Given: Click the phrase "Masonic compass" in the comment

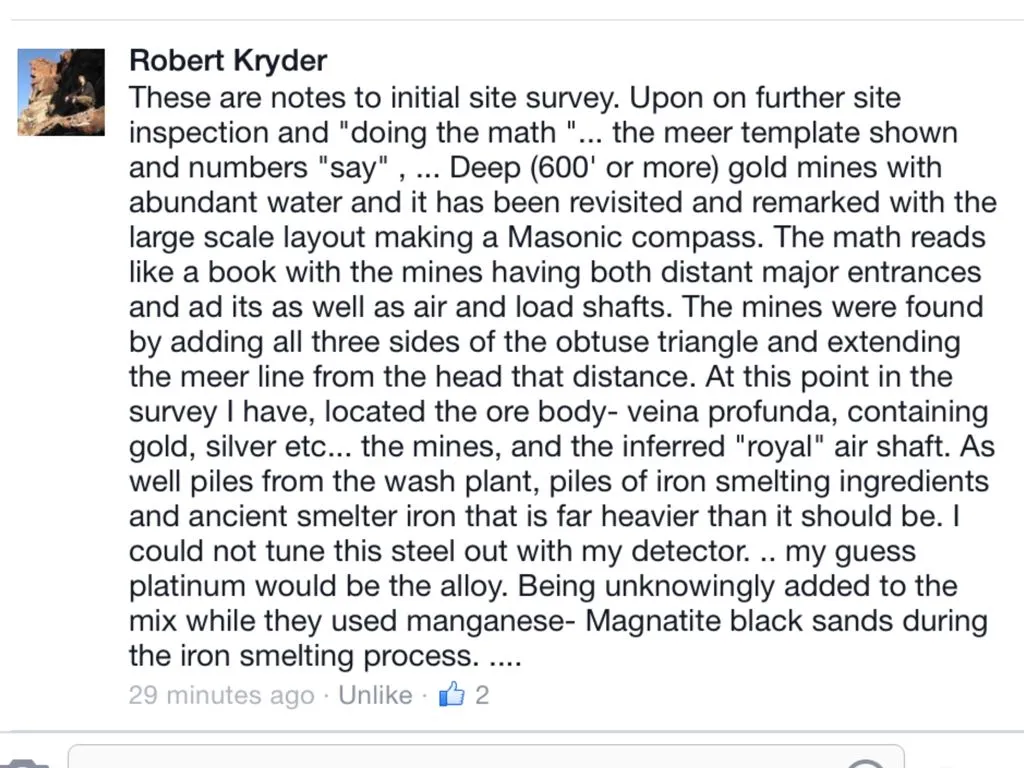Looking at the screenshot, I should click(x=633, y=238).
